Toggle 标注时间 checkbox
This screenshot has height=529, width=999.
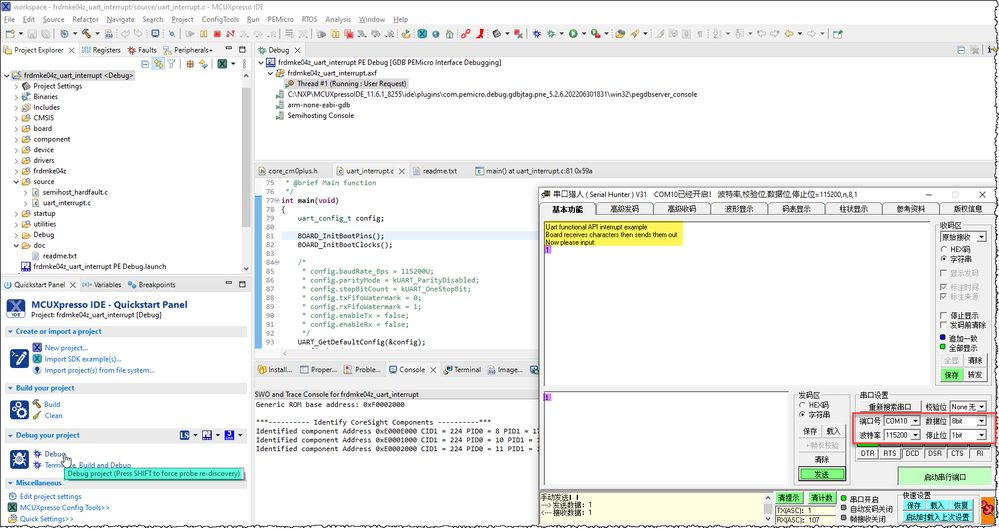pos(944,287)
